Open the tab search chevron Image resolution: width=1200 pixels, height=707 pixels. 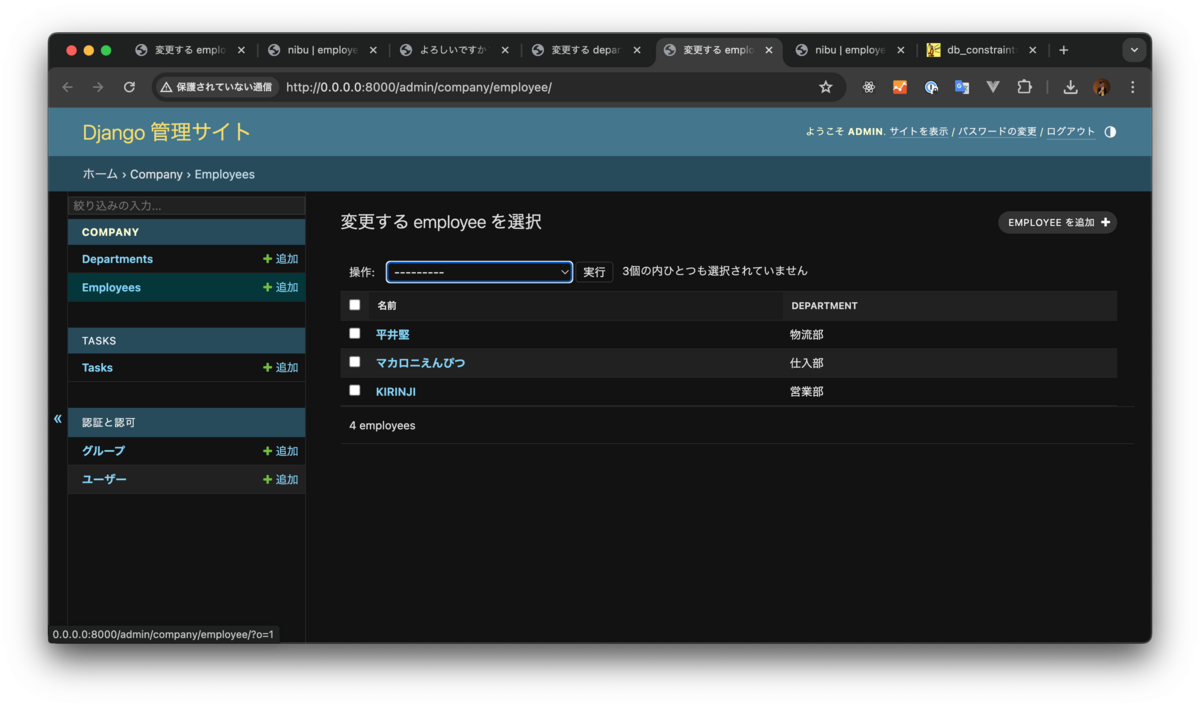pyautogui.click(x=1133, y=49)
